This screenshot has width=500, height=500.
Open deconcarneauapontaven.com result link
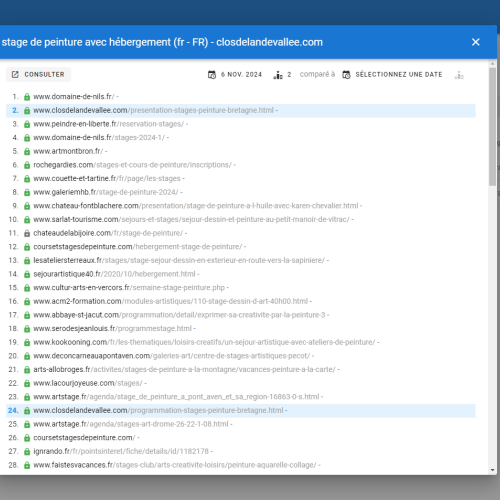click(x=172, y=356)
